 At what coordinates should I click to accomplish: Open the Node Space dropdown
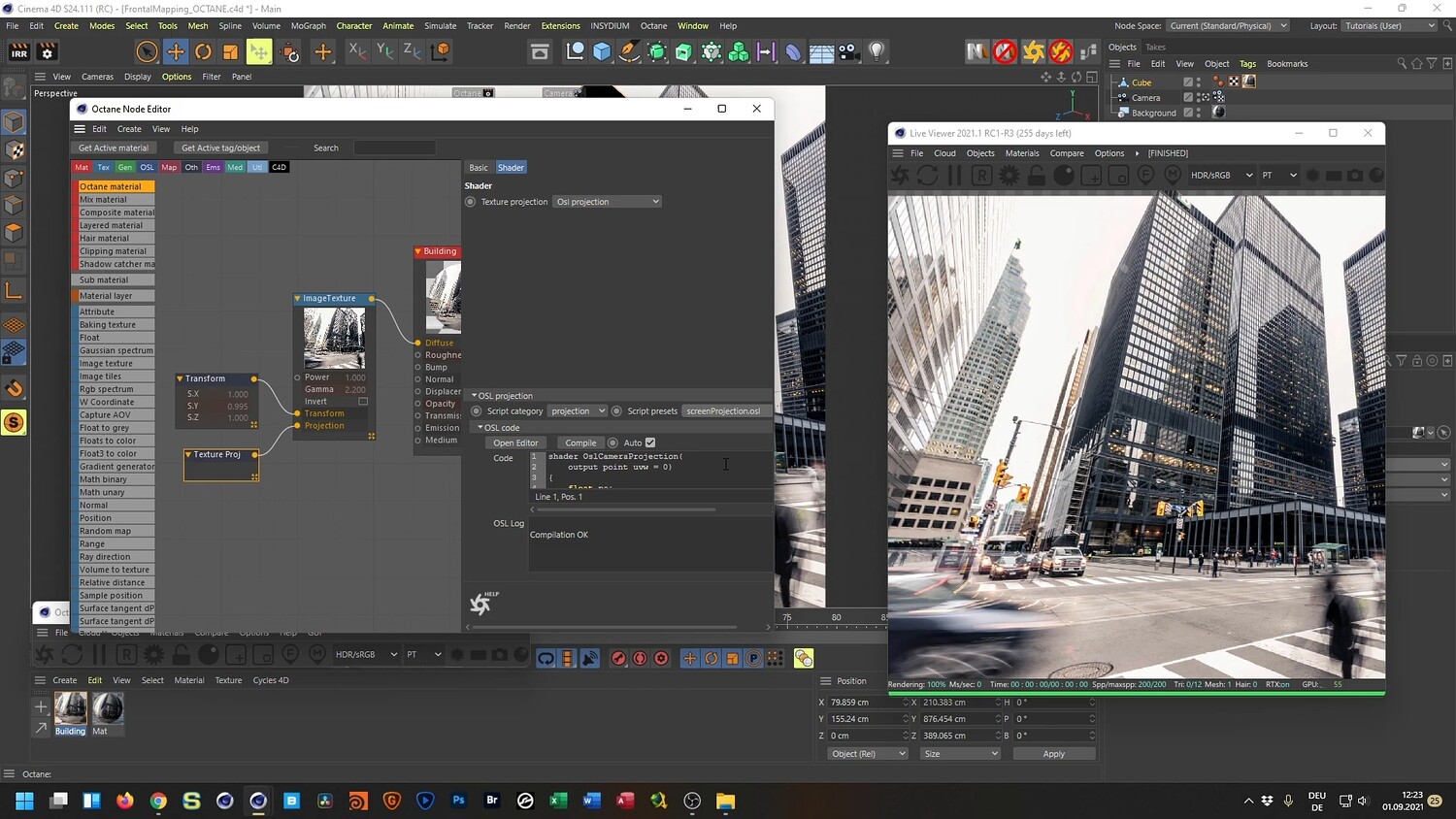click(x=1228, y=26)
